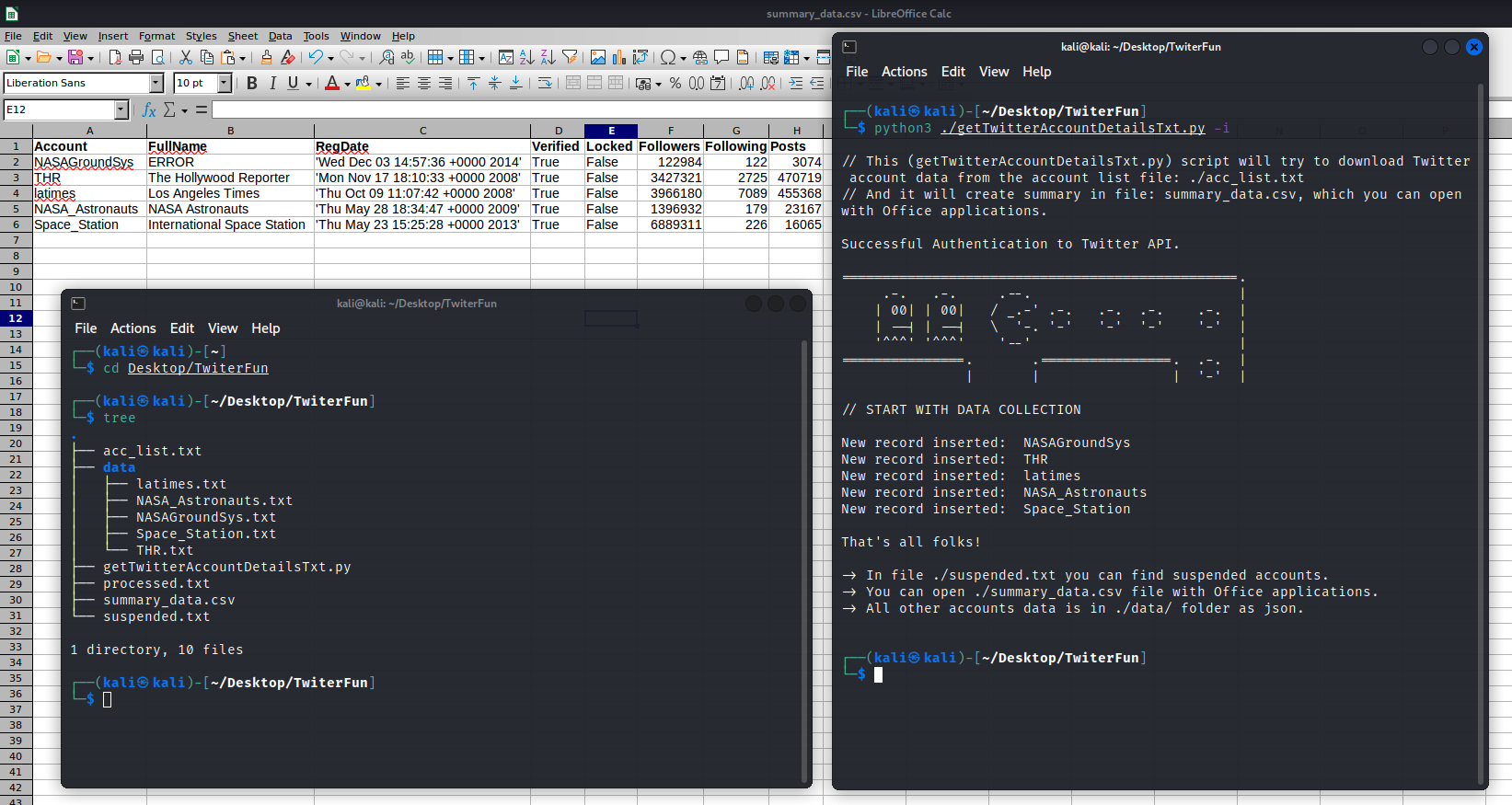Click the Spelling check icon
This screenshot has width=1512, height=805.
408,57
